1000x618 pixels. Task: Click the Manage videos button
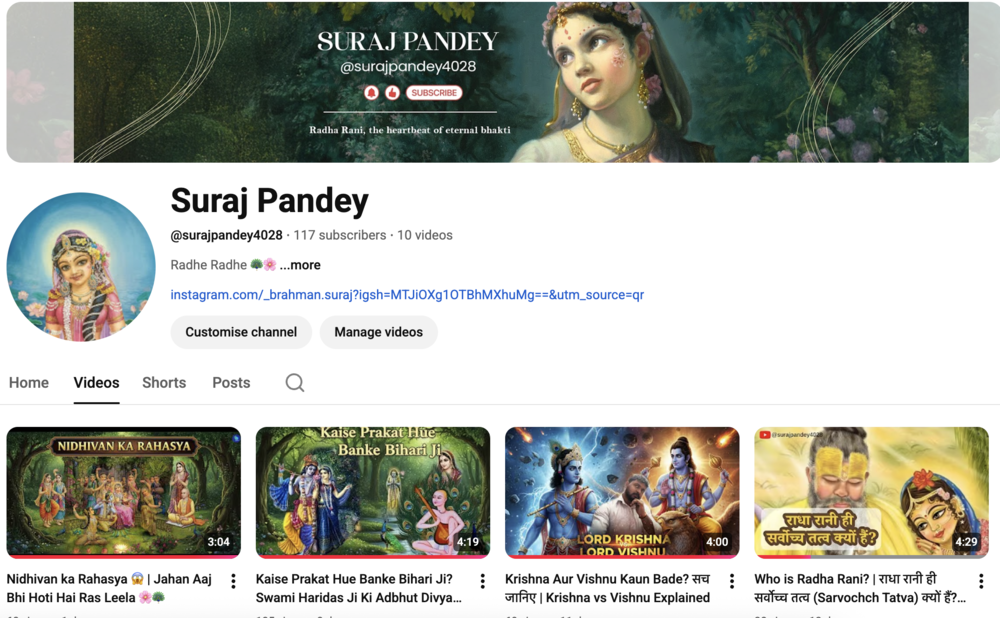(379, 332)
